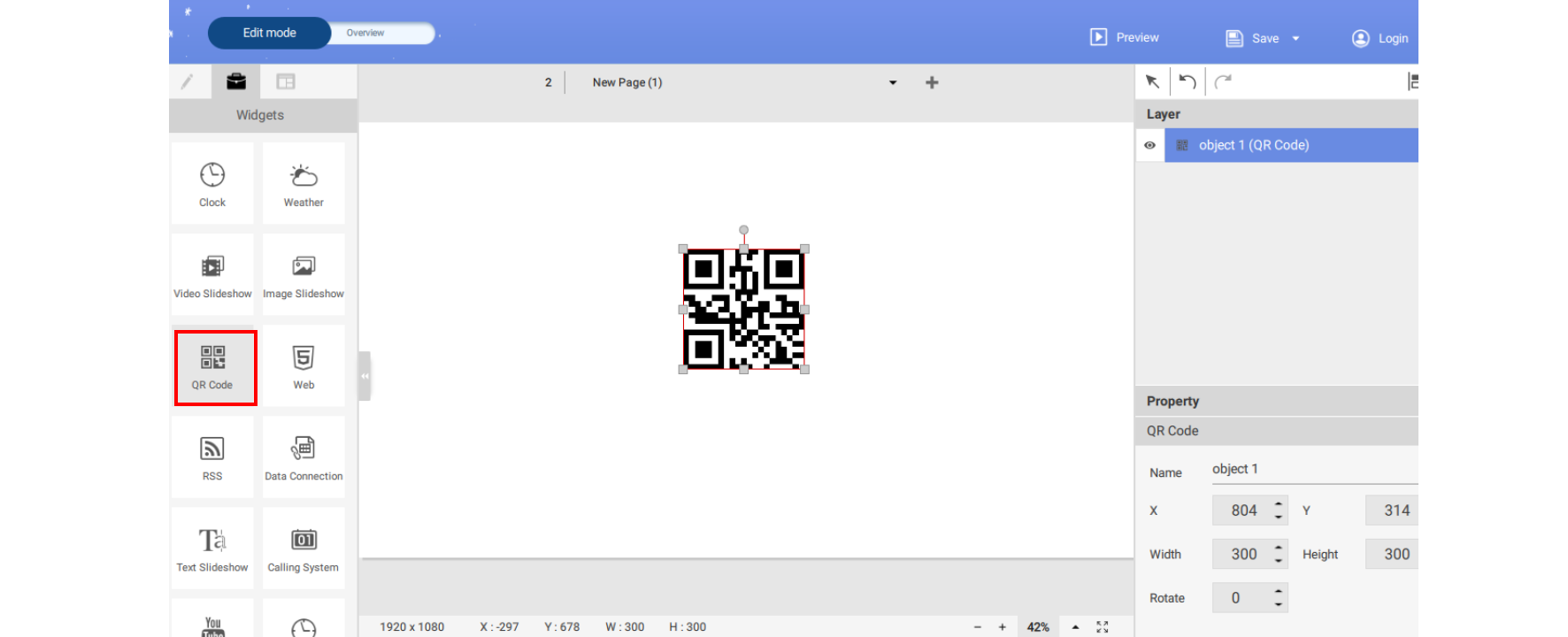Add the Weather widget
Screen dimensions: 1568x637
pyautogui.click(x=304, y=184)
